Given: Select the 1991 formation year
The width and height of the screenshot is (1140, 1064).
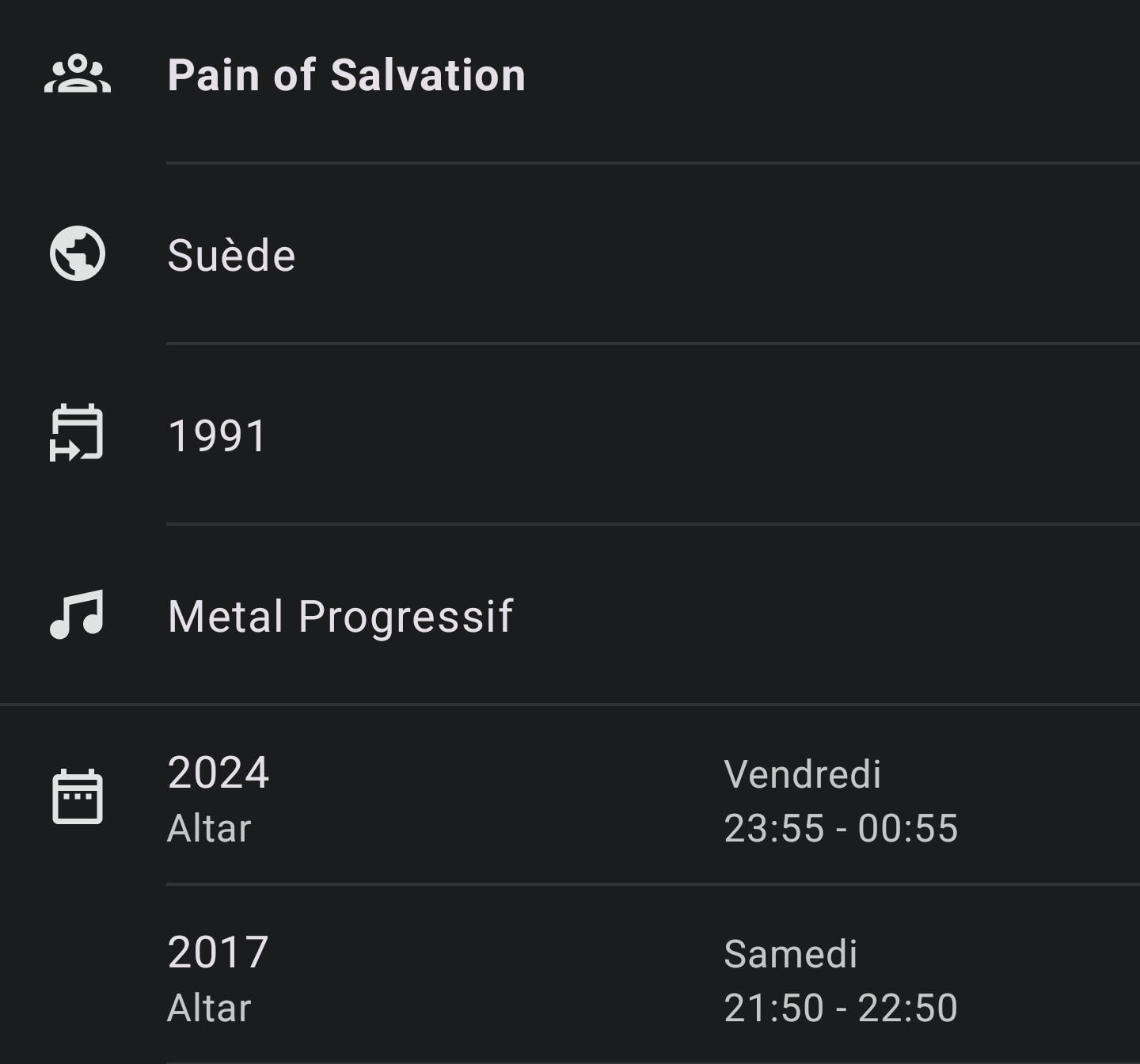Looking at the screenshot, I should [x=218, y=435].
